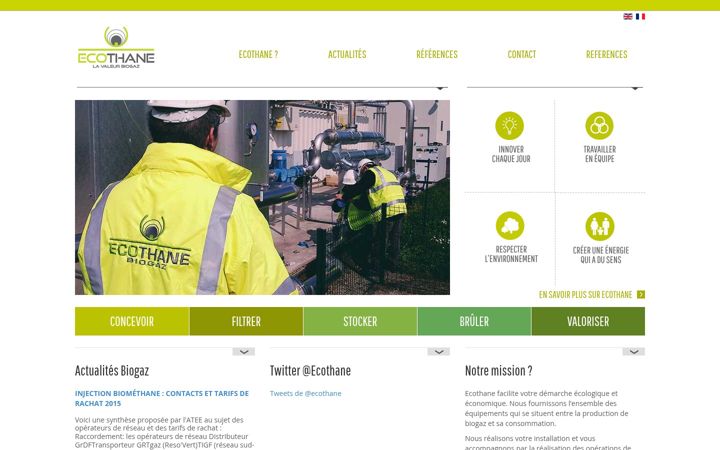Click the paragraph starting Ecothane facilite votre démarche
This screenshot has width=720, height=450.
(546, 408)
